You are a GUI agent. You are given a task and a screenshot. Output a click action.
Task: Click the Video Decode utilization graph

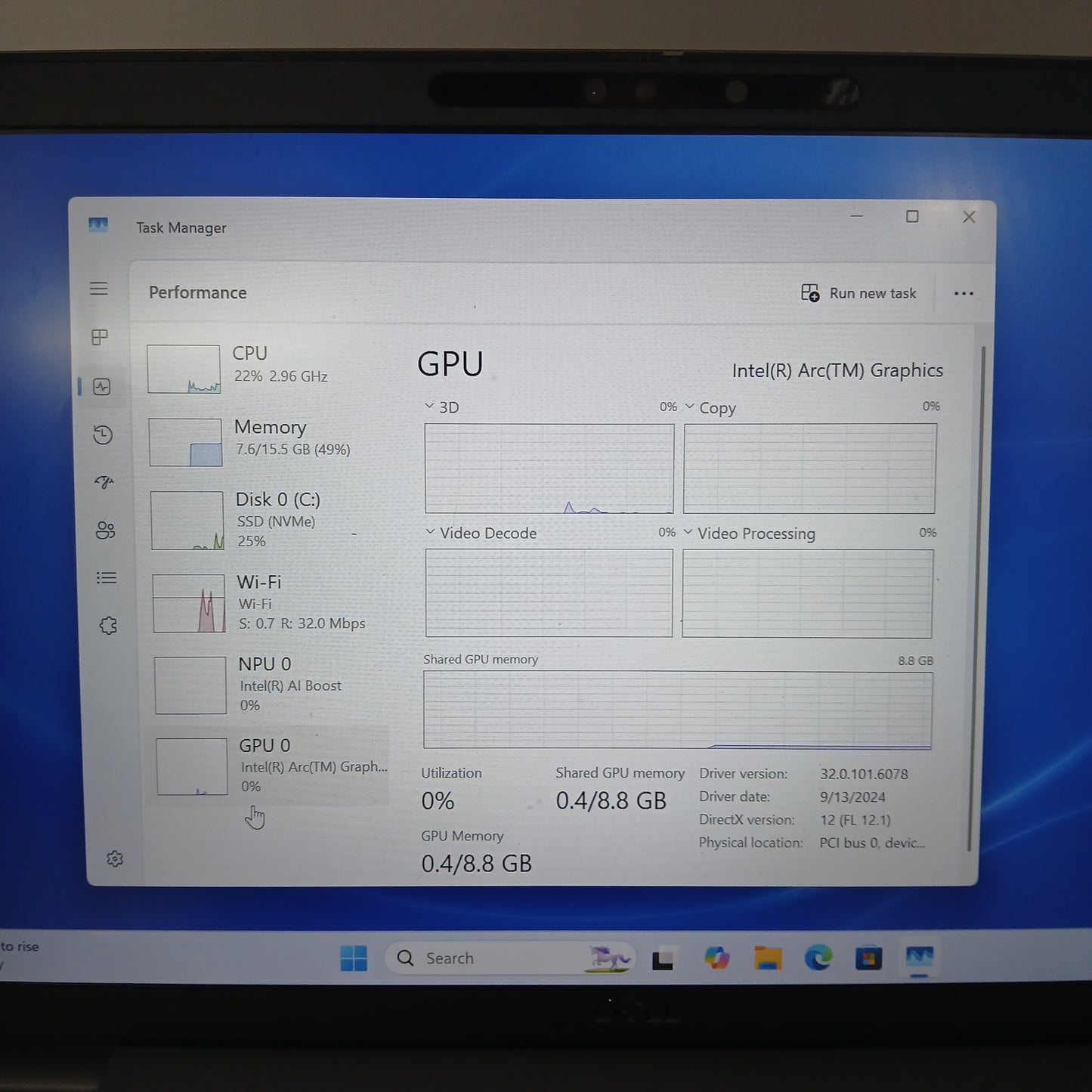point(549,593)
